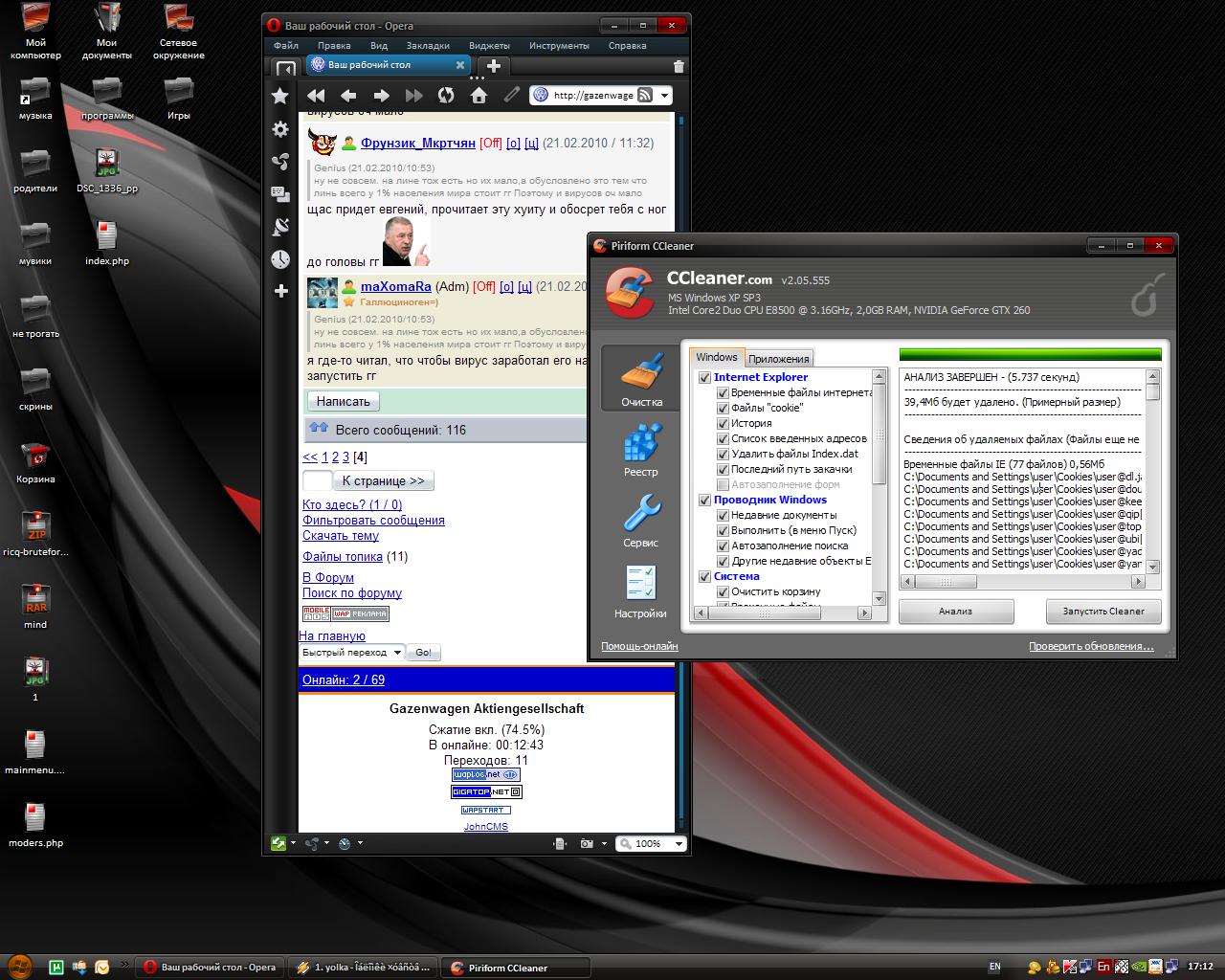1225x980 pixels.
Task: Click the EN language indicator in taskbar
Action: tap(995, 967)
